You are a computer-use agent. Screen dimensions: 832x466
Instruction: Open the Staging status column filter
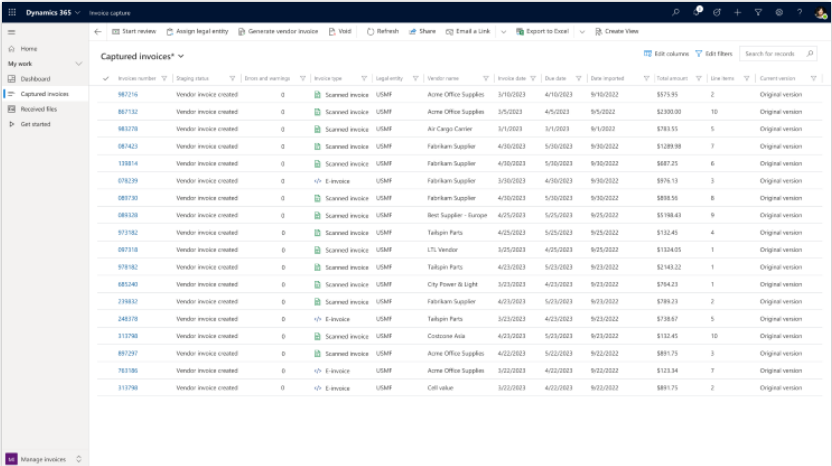(232, 79)
